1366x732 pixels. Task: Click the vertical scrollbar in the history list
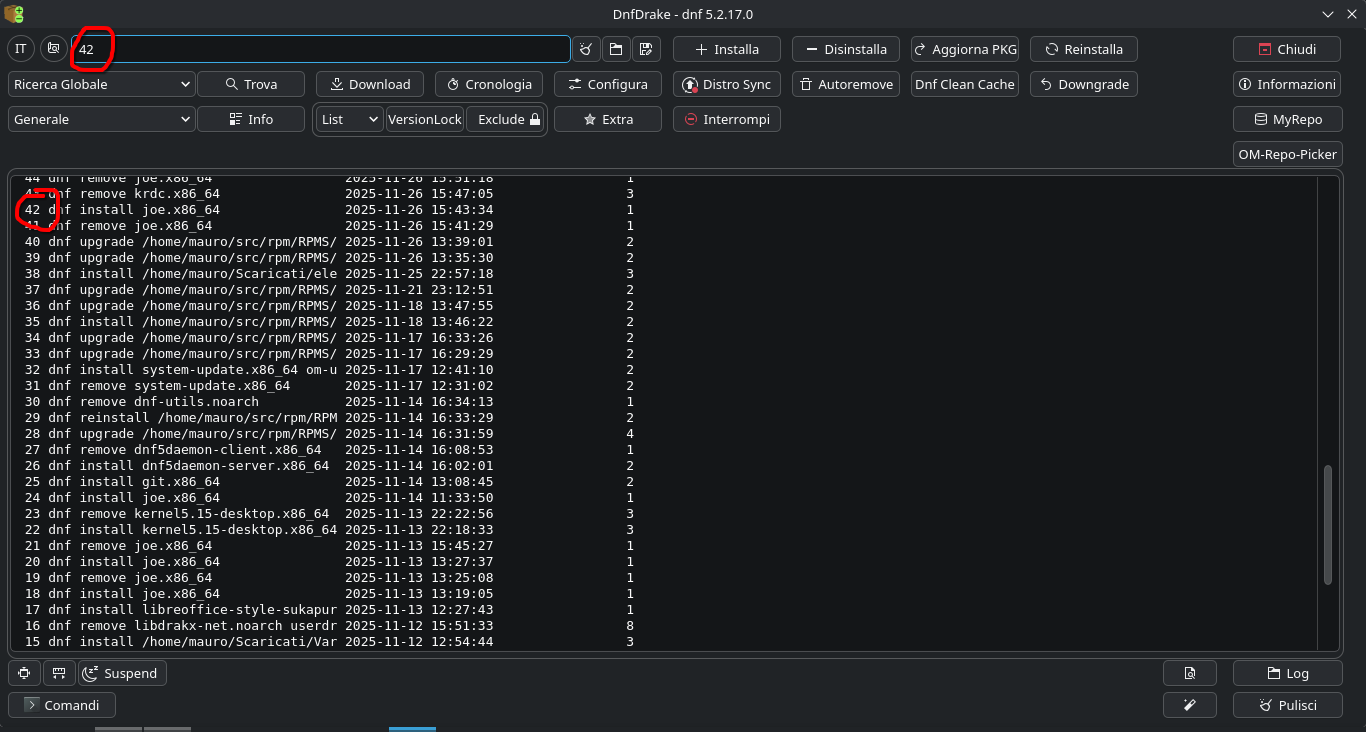click(1327, 525)
